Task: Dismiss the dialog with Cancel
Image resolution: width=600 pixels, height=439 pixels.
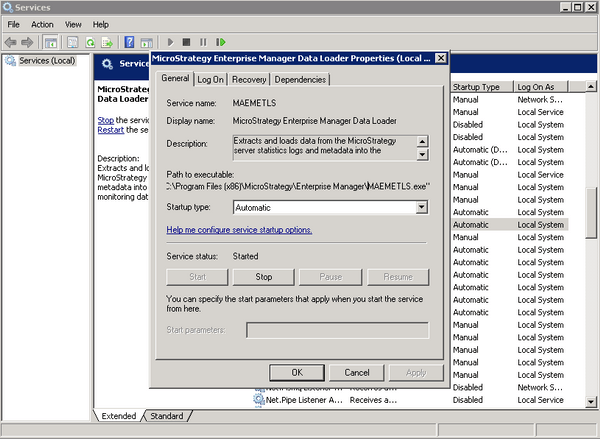Action: (357, 372)
